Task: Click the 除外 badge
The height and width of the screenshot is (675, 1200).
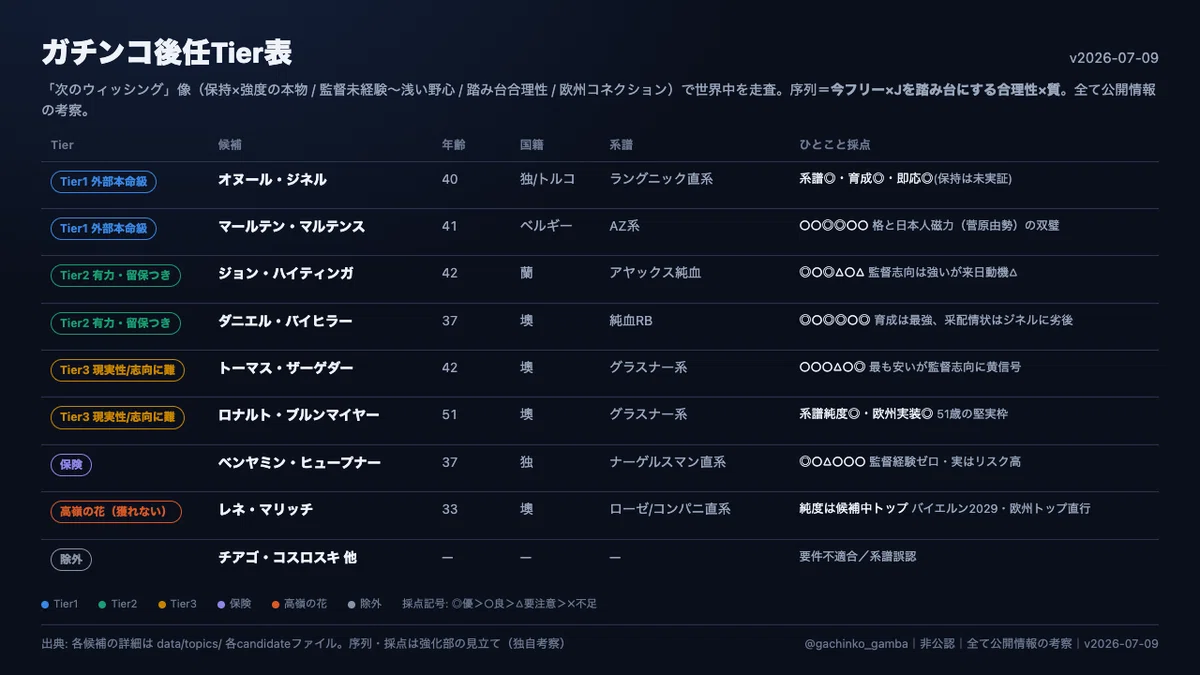Action: point(71,559)
